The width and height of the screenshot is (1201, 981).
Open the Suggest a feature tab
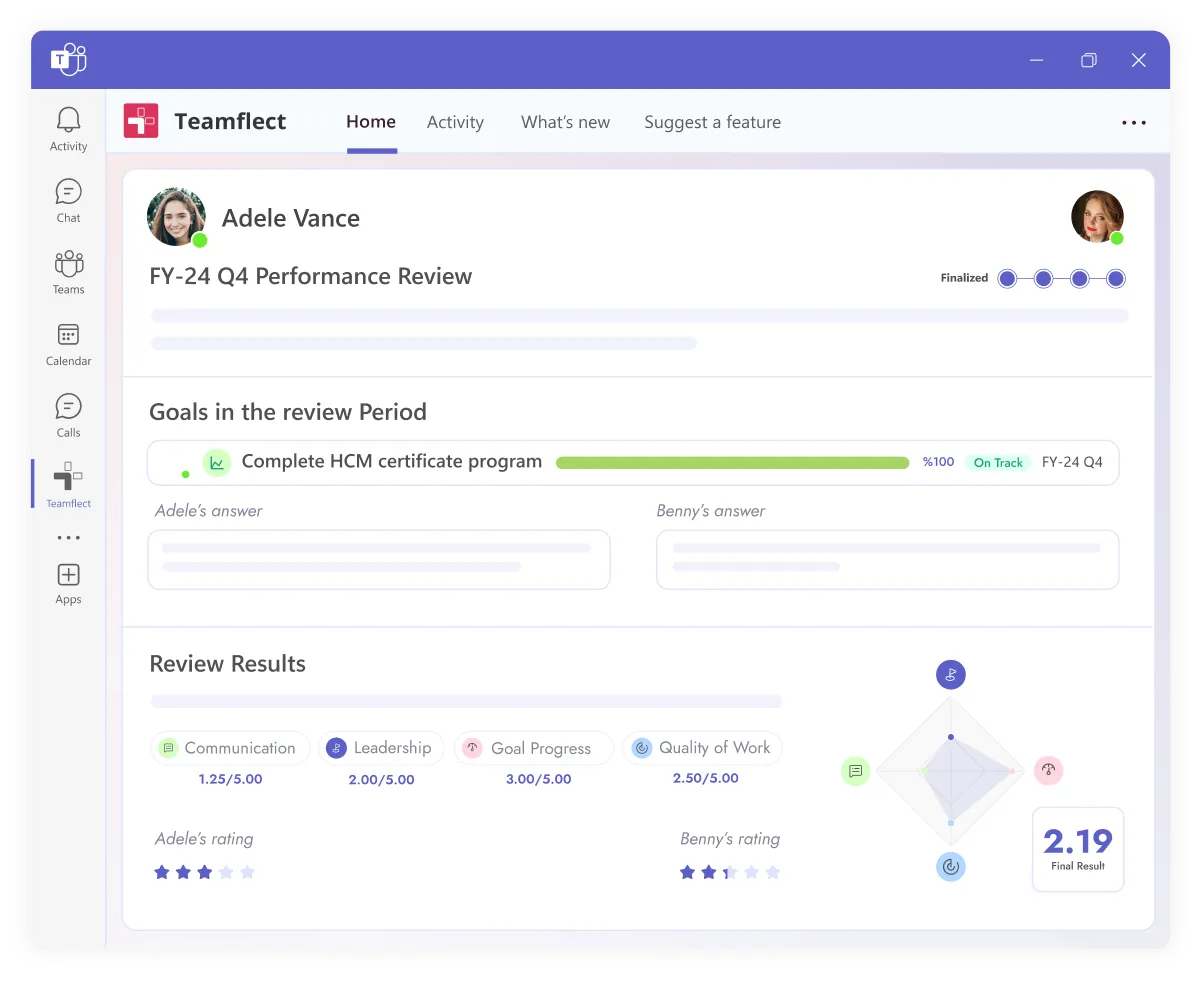[712, 122]
